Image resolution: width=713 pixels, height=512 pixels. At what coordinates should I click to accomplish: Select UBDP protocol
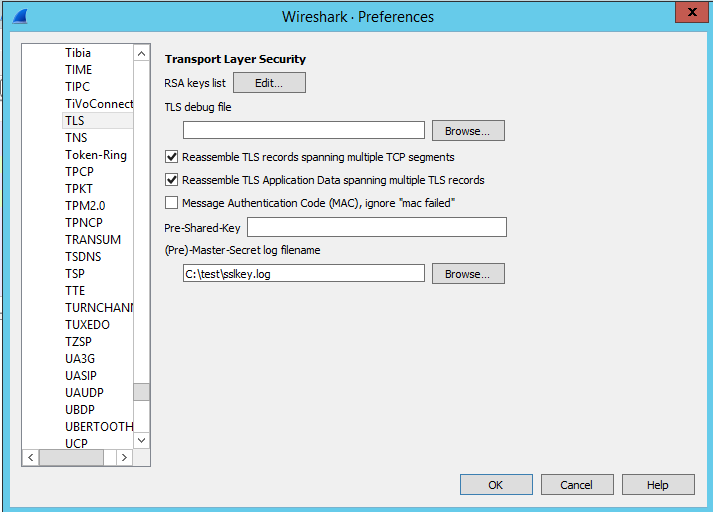point(80,410)
